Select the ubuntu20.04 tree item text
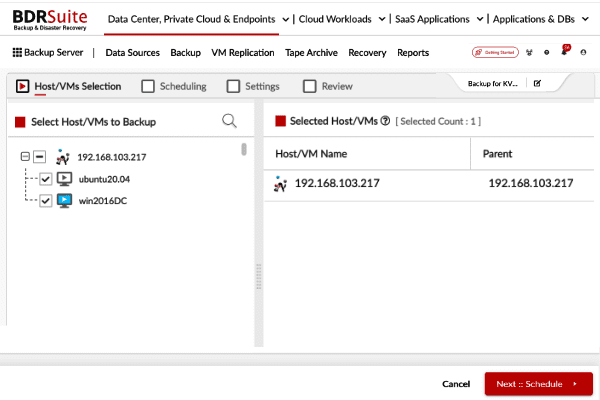Image resolution: width=600 pixels, height=400 pixels. tap(104, 179)
